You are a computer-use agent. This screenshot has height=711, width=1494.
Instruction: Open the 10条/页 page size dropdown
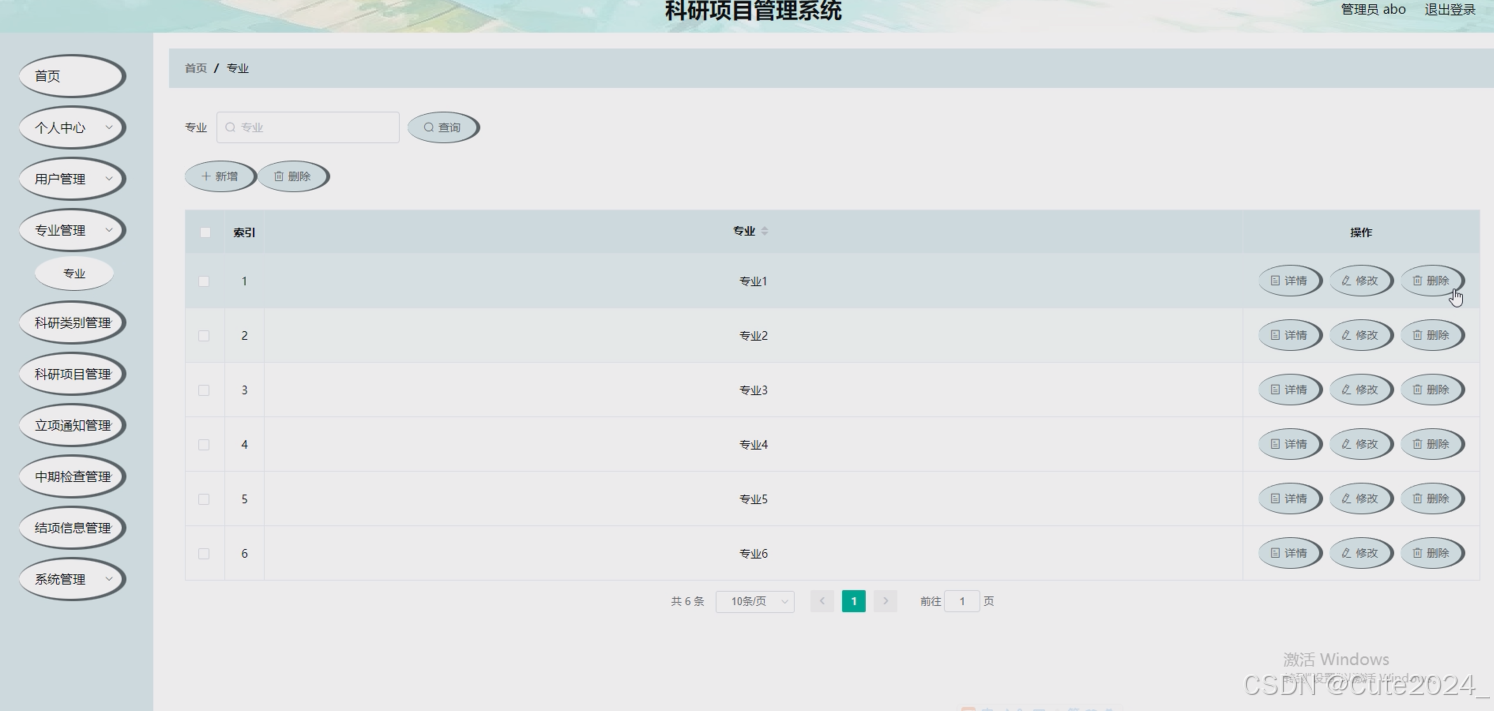coord(754,601)
